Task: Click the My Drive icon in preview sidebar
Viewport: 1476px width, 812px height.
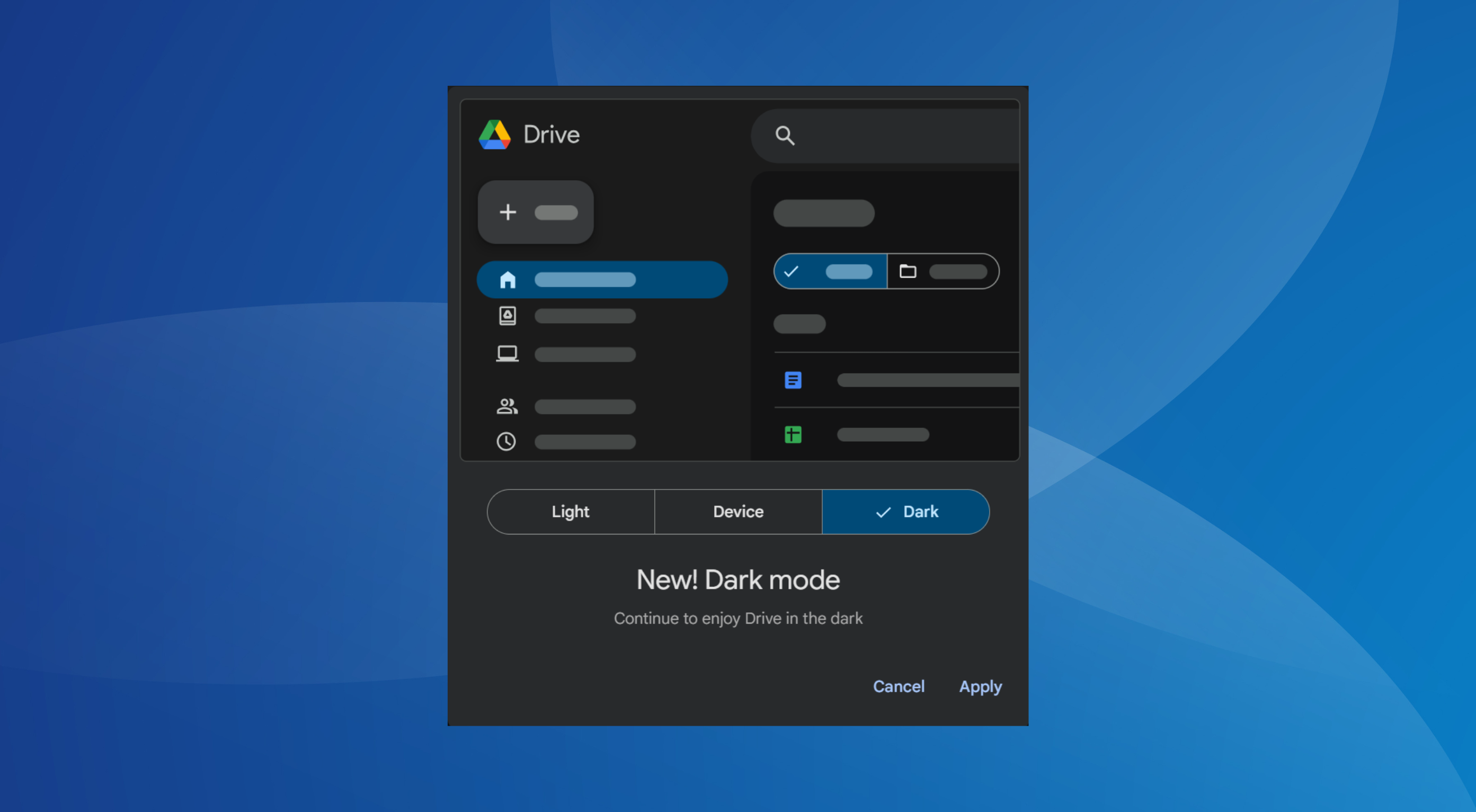Action: [508, 316]
